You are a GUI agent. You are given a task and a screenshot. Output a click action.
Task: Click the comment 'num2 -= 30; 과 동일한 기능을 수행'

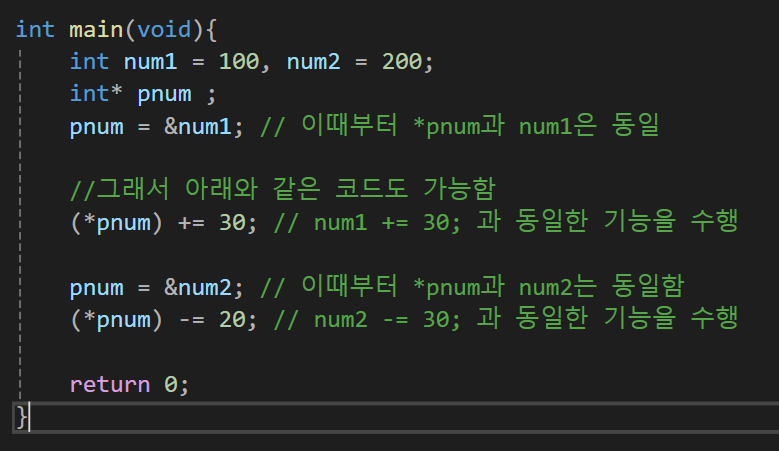(x=526, y=318)
